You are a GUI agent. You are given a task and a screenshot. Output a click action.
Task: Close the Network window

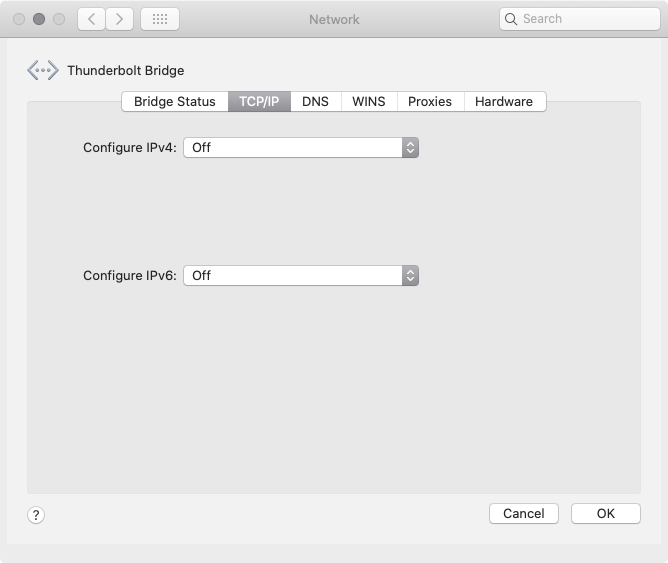click(20, 19)
